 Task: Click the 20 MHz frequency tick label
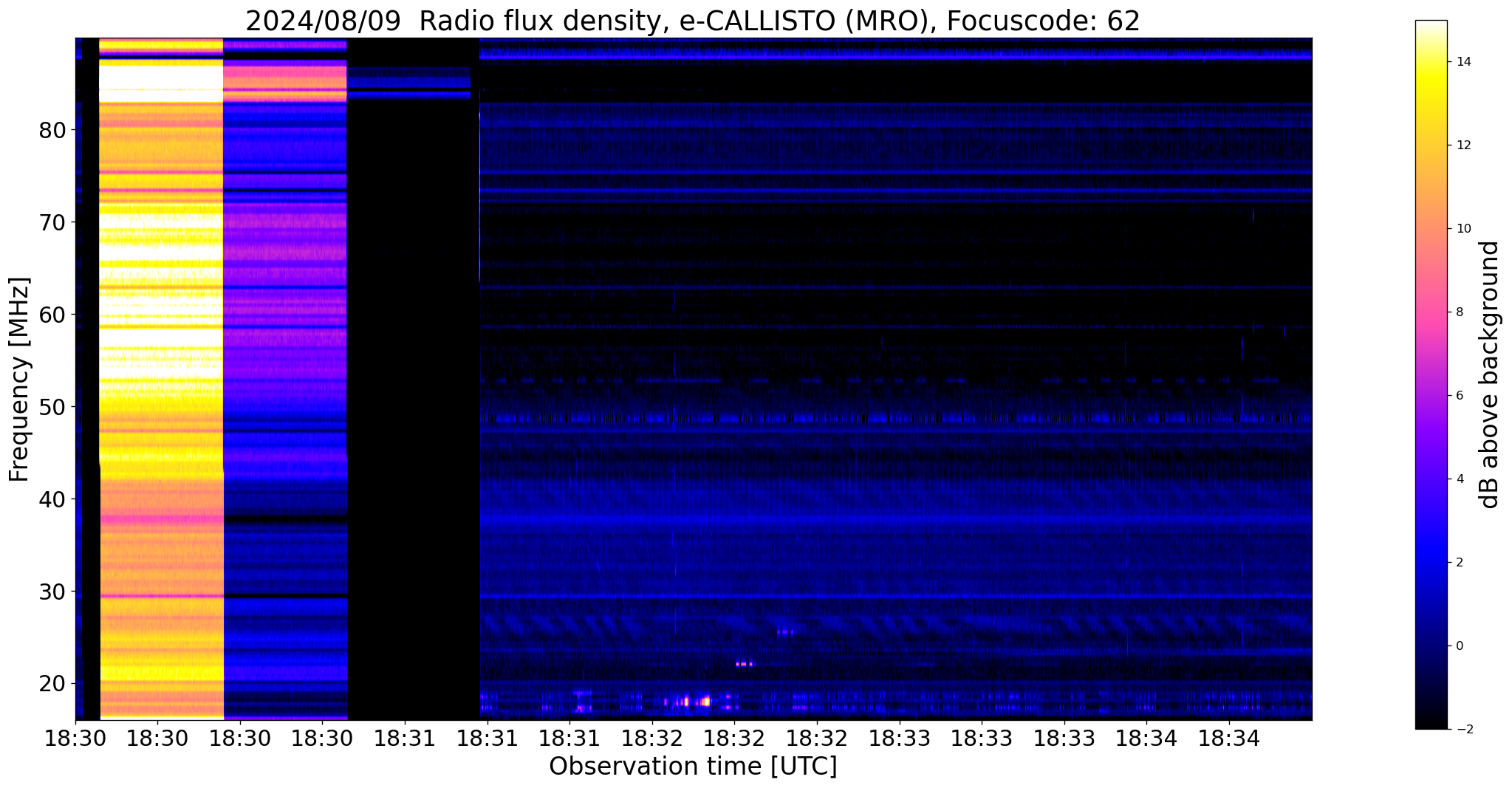click(52, 684)
